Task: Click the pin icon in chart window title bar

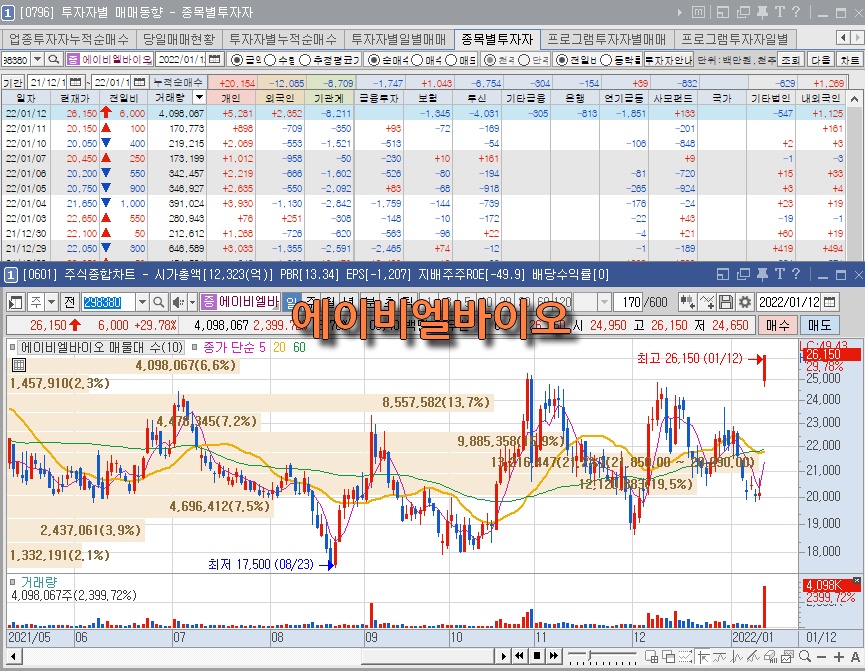Action: click(763, 274)
